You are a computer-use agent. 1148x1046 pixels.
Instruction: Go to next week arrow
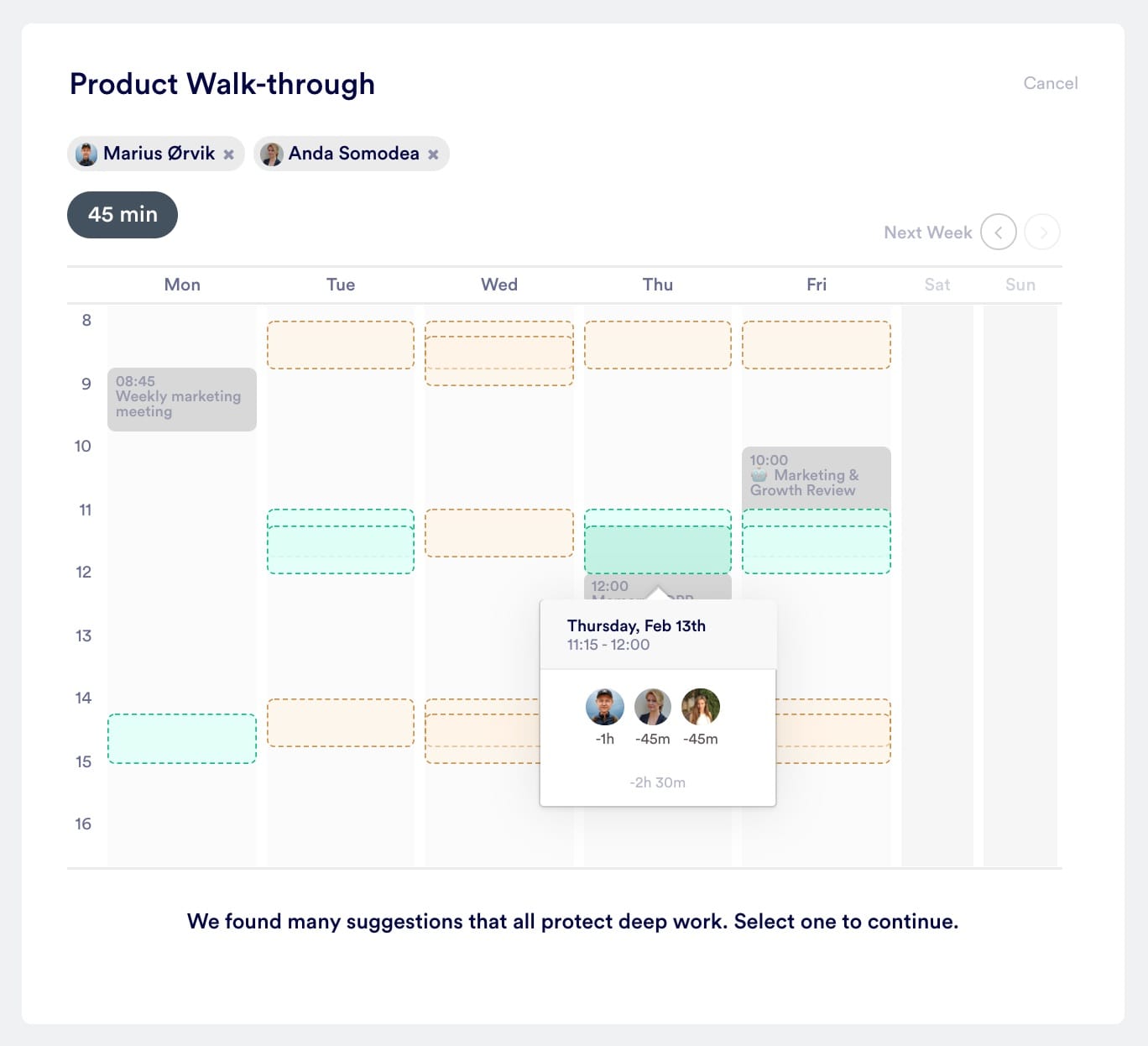(x=1043, y=232)
